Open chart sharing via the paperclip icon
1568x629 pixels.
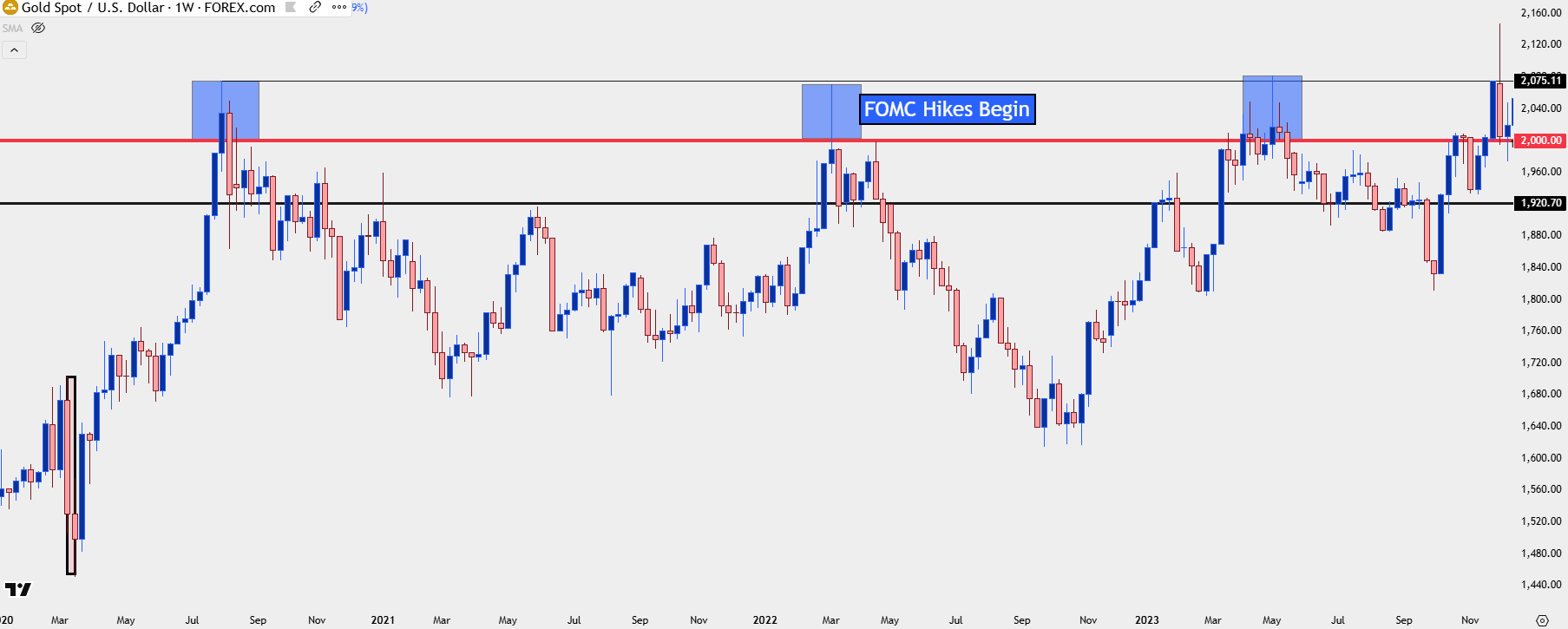click(314, 8)
